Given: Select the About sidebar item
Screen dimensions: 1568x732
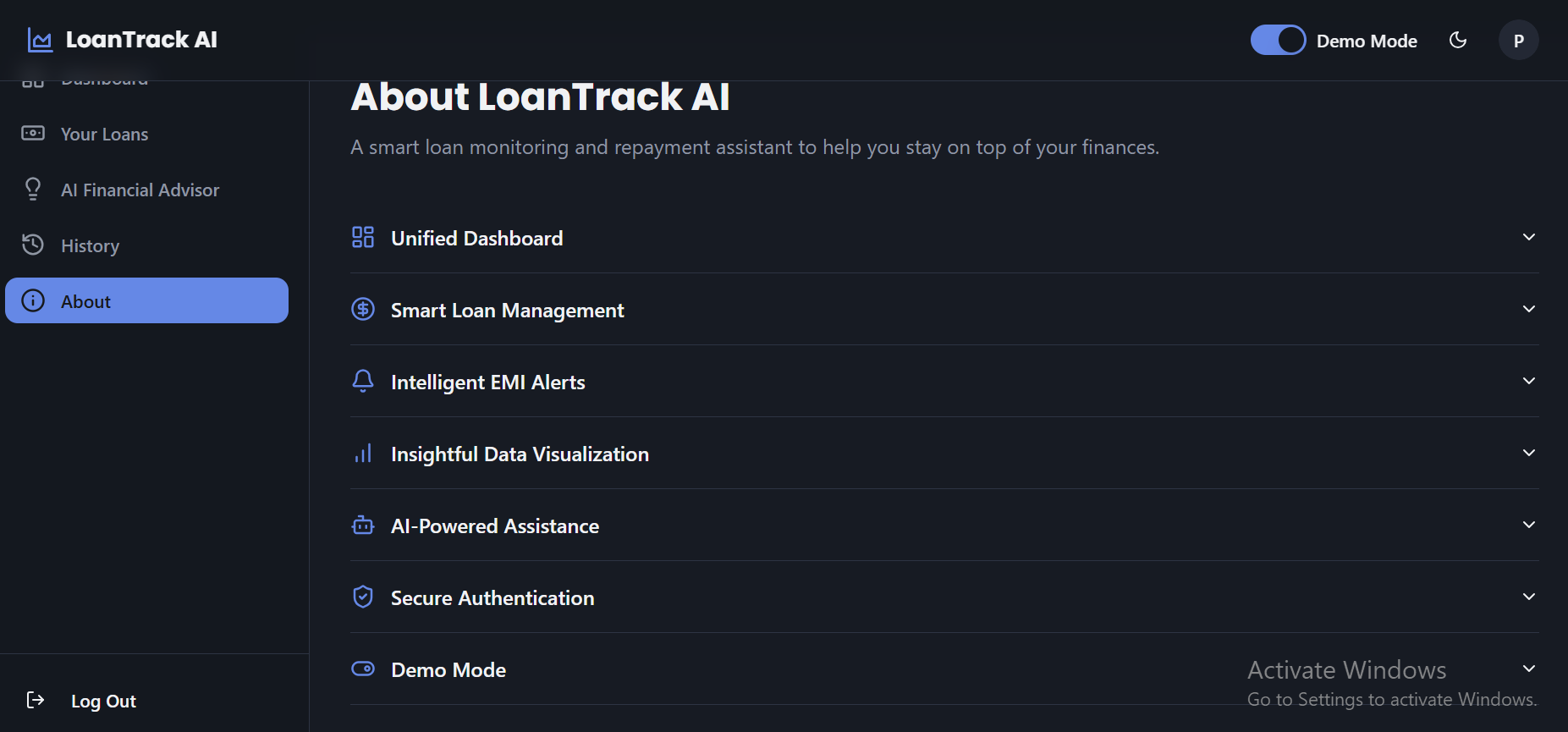Looking at the screenshot, I should [x=146, y=300].
